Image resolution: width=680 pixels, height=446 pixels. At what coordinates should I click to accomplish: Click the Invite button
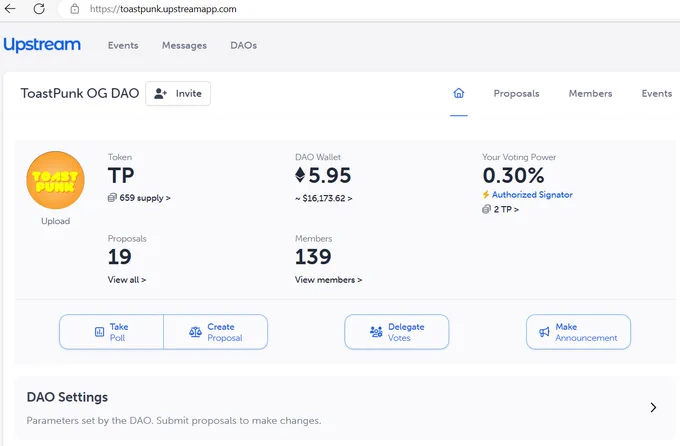(x=178, y=93)
